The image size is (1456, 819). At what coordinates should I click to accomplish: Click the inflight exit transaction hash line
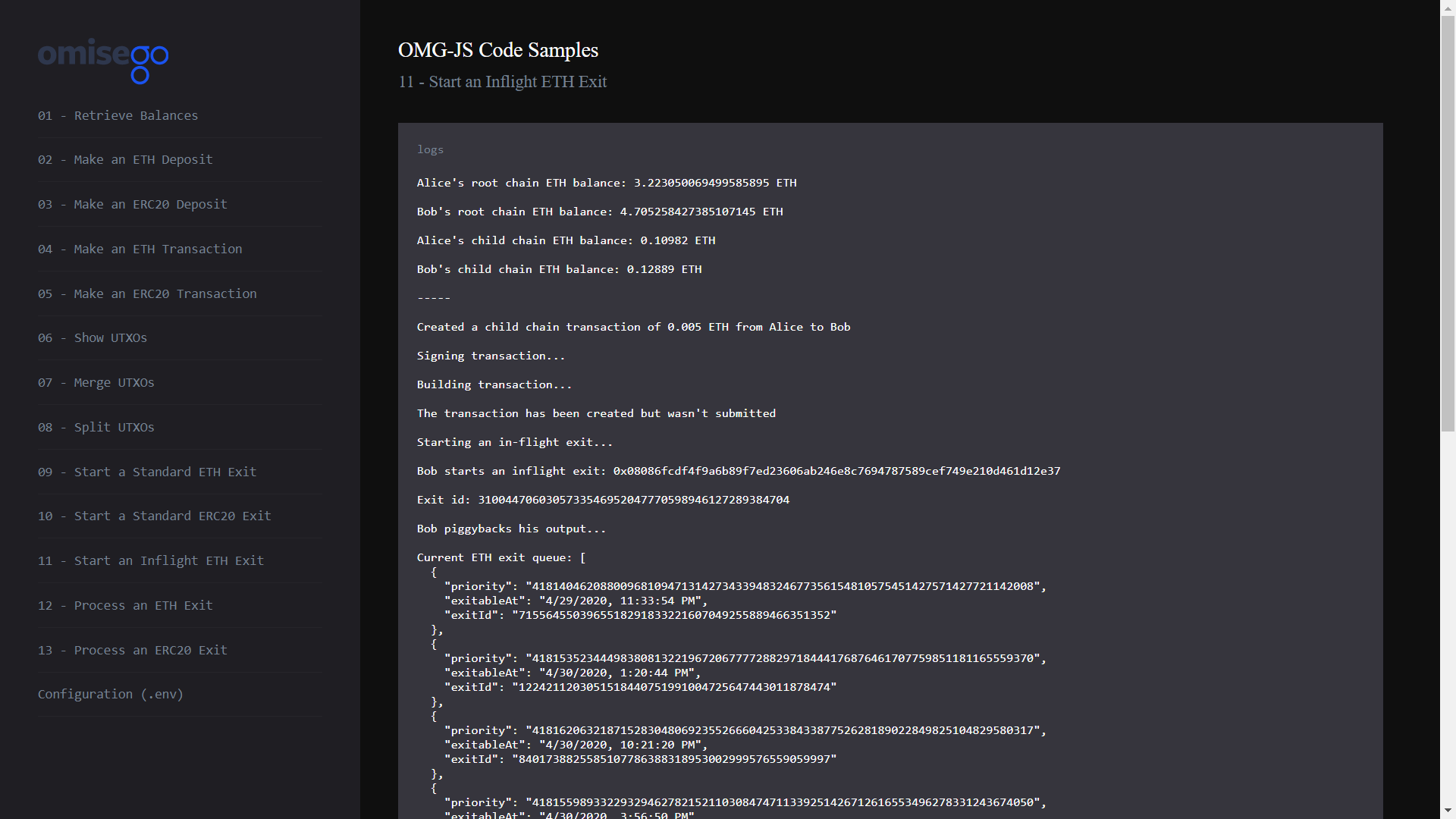(739, 471)
